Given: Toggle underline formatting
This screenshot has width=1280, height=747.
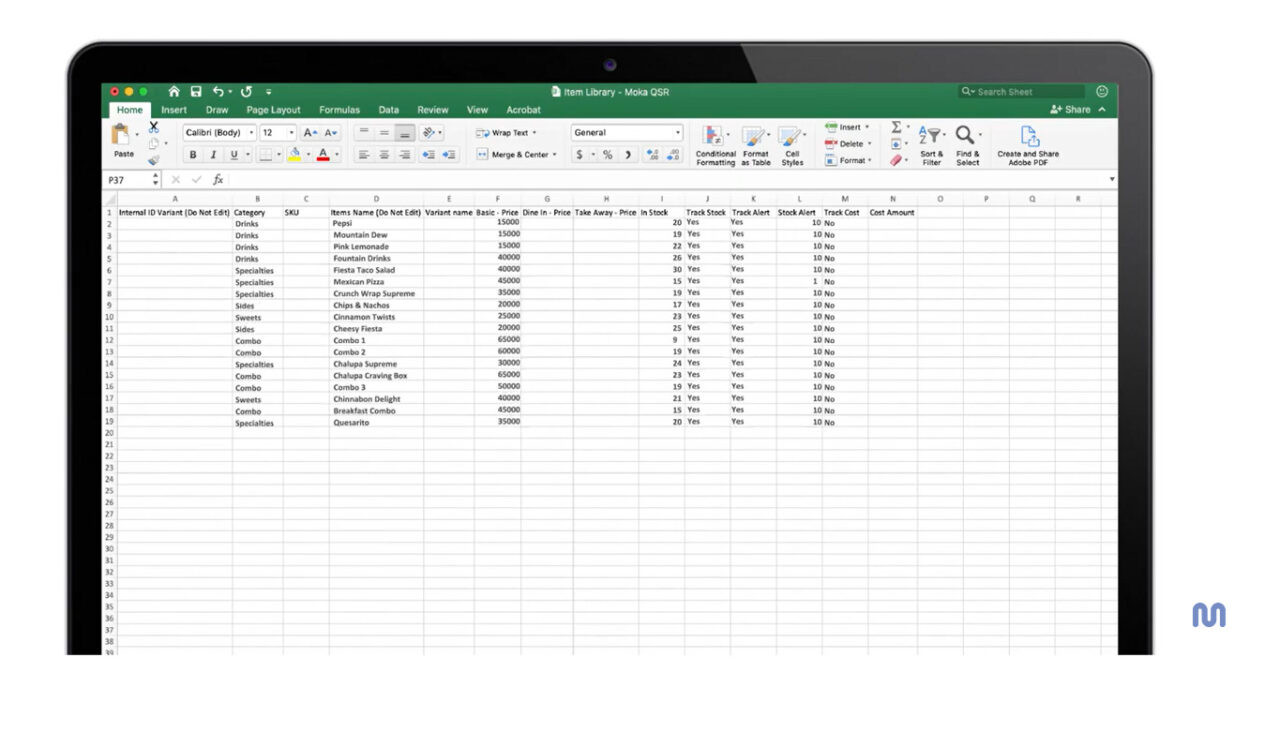Looking at the screenshot, I should click(x=234, y=155).
